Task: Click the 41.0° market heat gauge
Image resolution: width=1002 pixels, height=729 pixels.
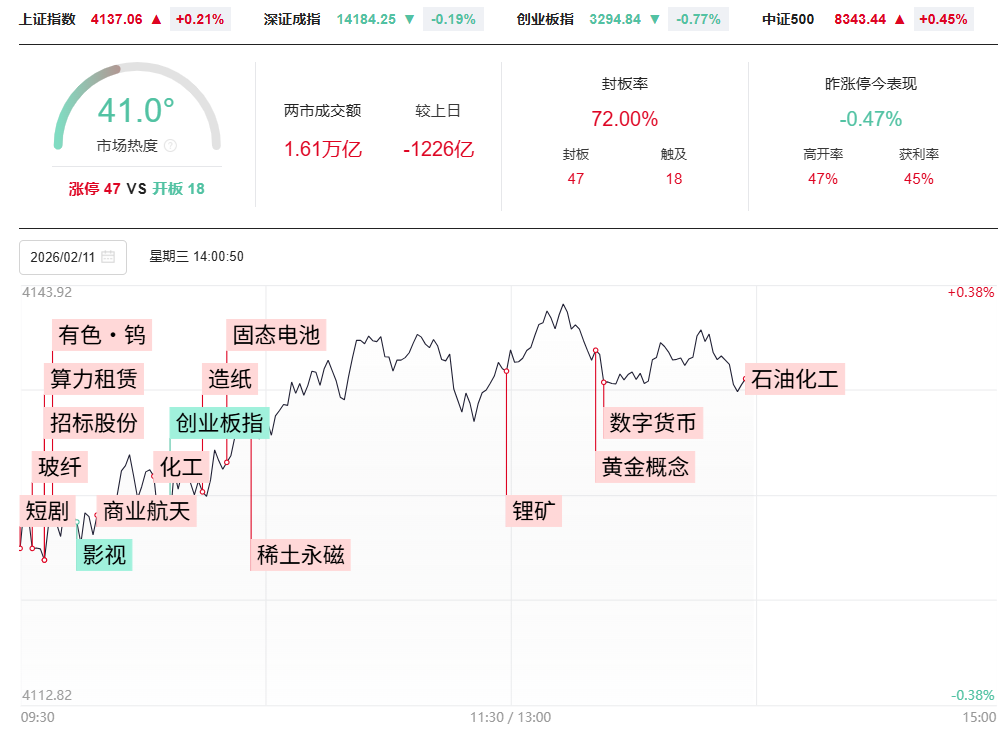Action: click(x=136, y=110)
